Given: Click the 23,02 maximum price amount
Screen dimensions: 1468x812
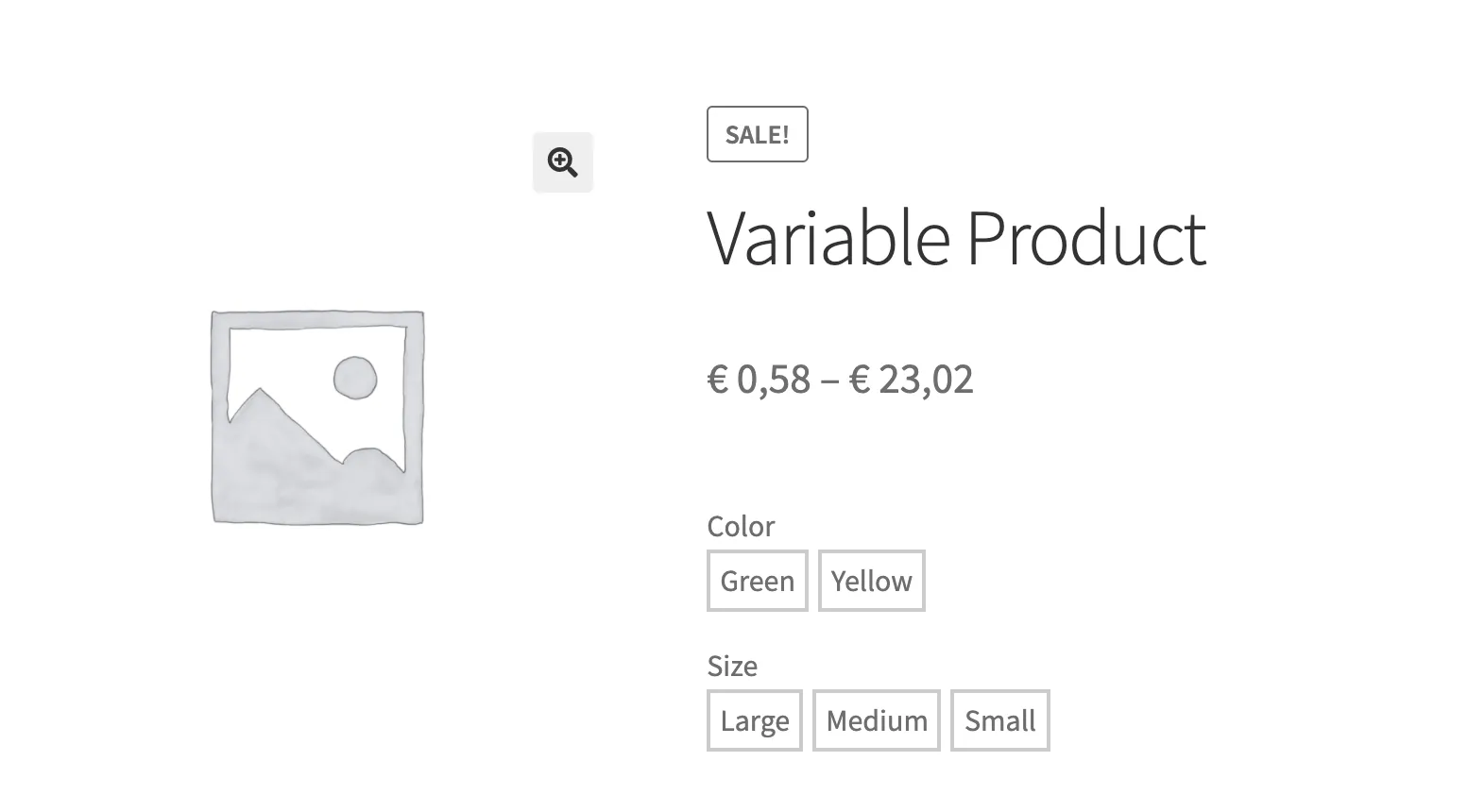Looking at the screenshot, I should pos(926,380).
